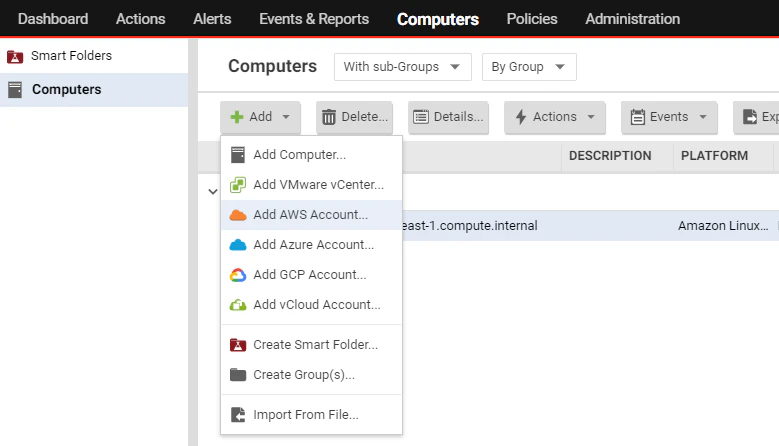
Task: Click the sidebar splitter bar
Action: (x=193, y=243)
